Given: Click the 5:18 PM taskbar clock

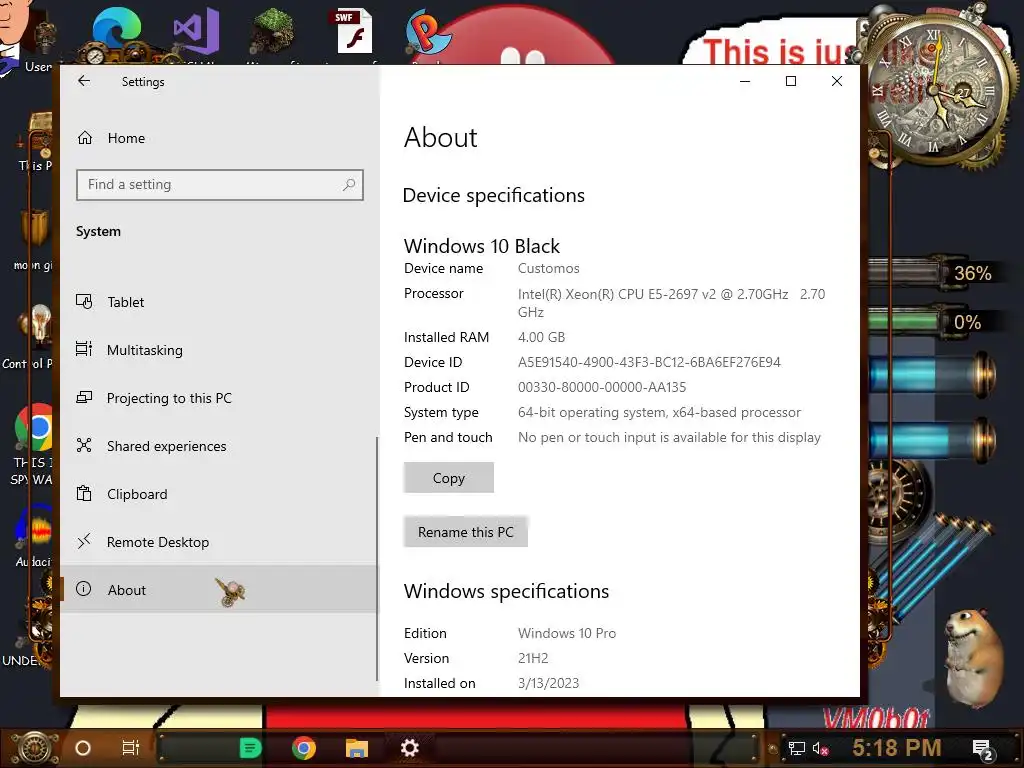Looking at the screenshot, I should click(x=897, y=747).
